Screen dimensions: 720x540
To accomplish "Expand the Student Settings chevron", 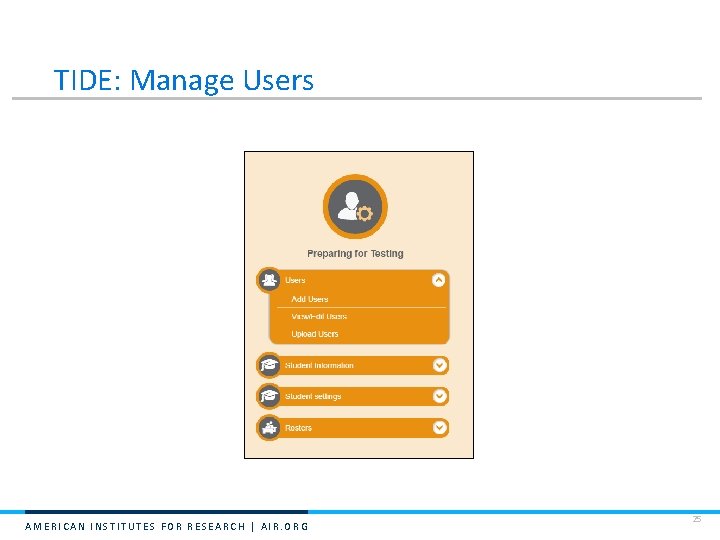I will pyautogui.click(x=439, y=396).
